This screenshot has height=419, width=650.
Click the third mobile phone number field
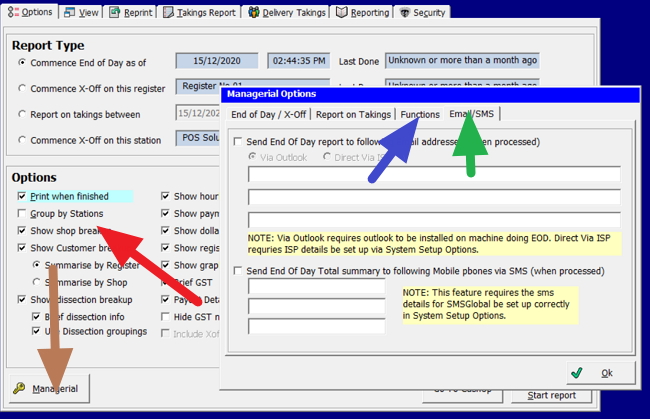click(x=317, y=326)
